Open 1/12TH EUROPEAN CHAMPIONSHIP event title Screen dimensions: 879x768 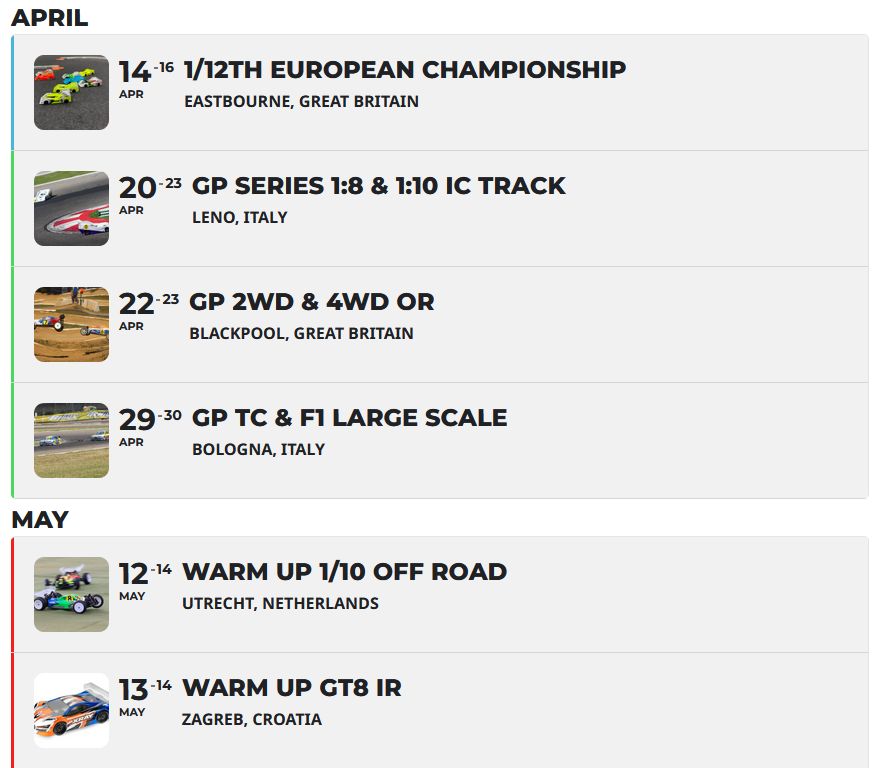(x=405, y=70)
